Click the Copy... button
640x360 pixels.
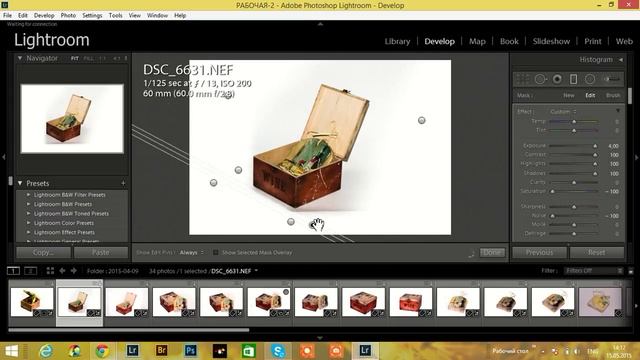[x=43, y=253]
